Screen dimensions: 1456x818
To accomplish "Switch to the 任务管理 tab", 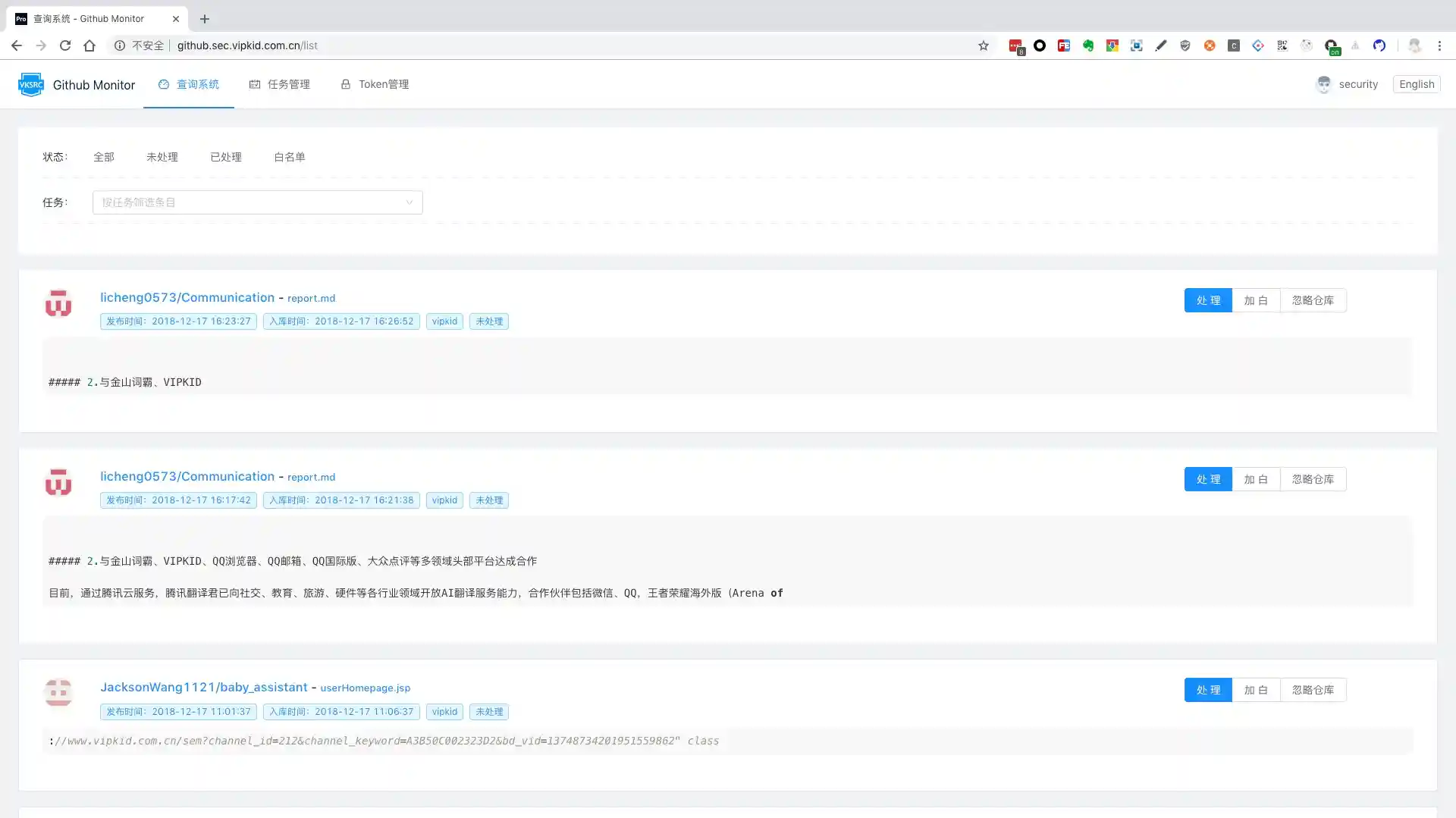I will pos(280,84).
